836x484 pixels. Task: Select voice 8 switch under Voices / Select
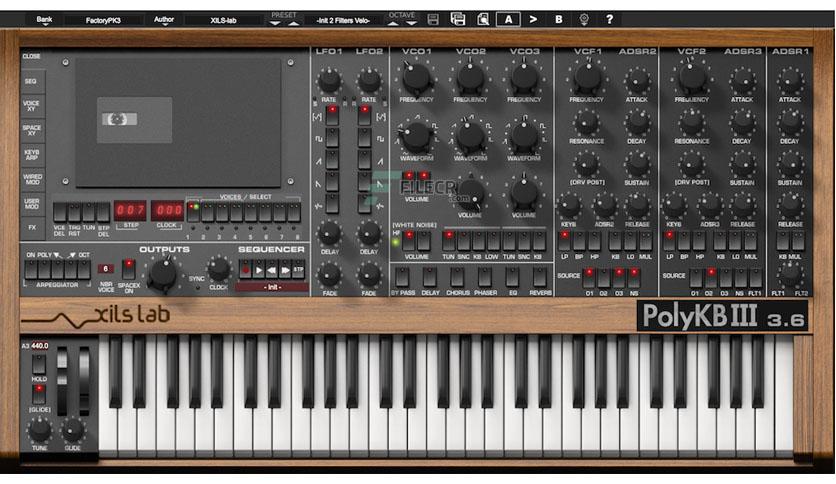(294, 212)
